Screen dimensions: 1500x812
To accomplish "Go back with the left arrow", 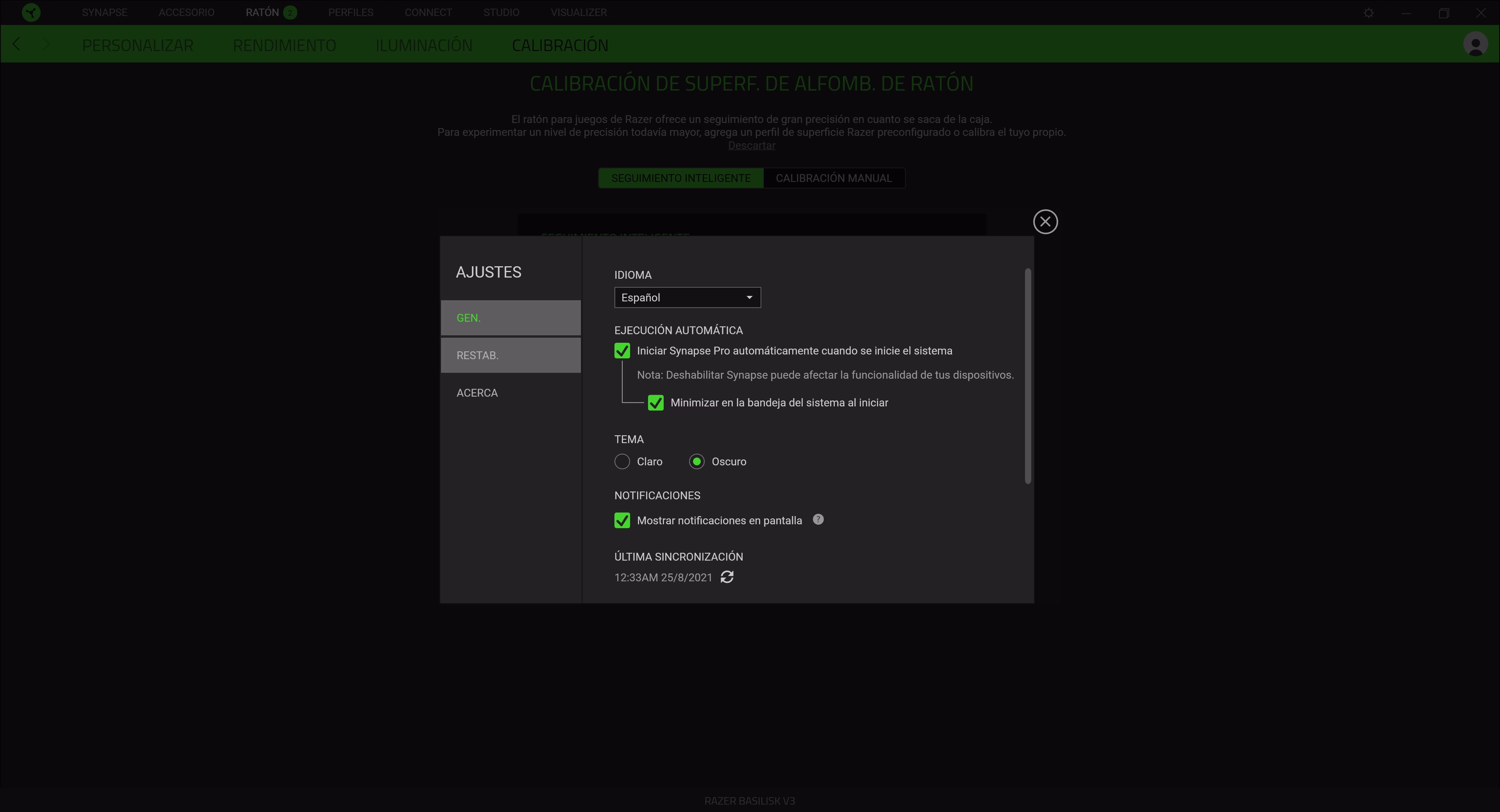I will tap(16, 44).
